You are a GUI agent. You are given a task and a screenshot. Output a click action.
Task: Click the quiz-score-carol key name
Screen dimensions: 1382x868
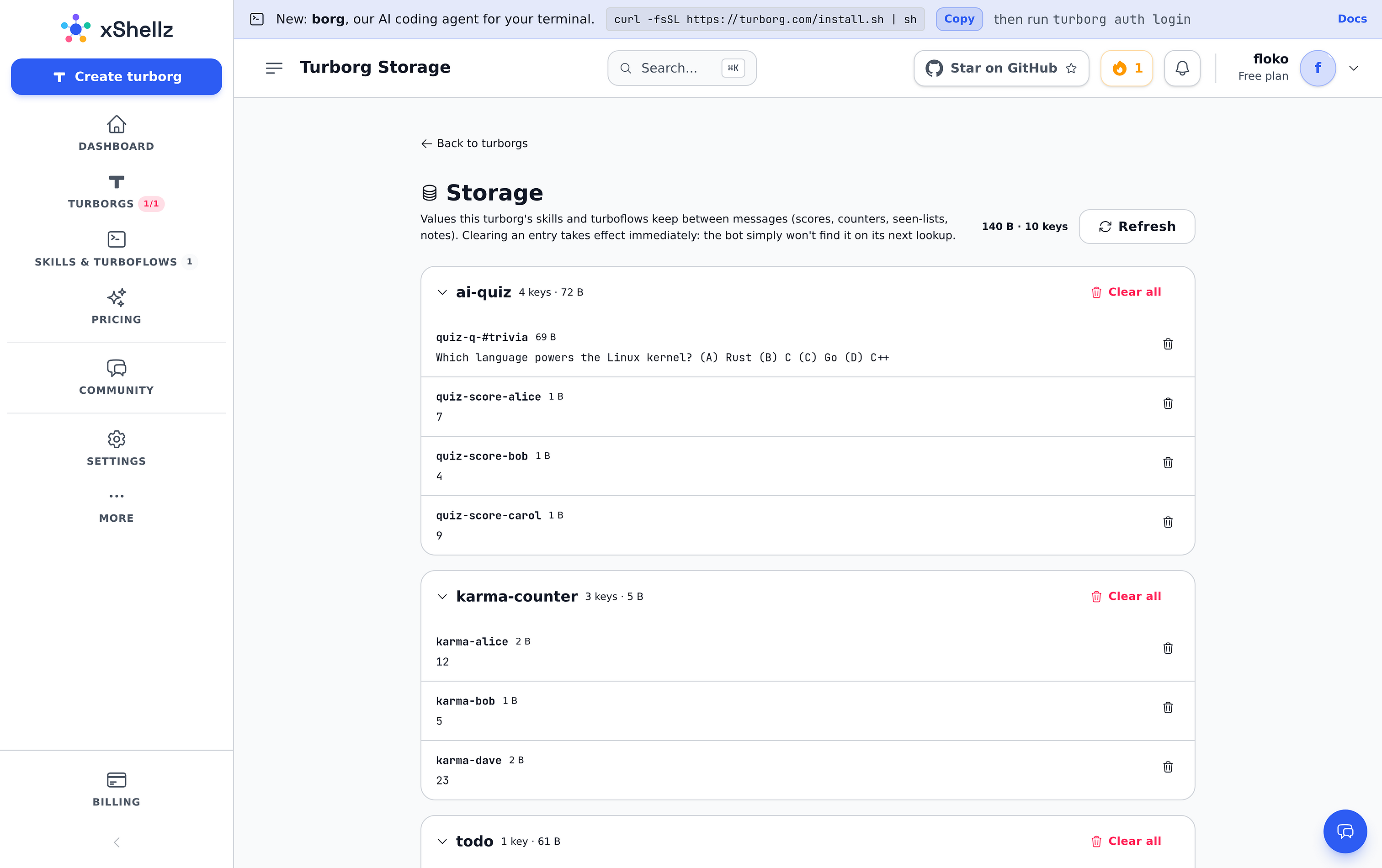489,516
